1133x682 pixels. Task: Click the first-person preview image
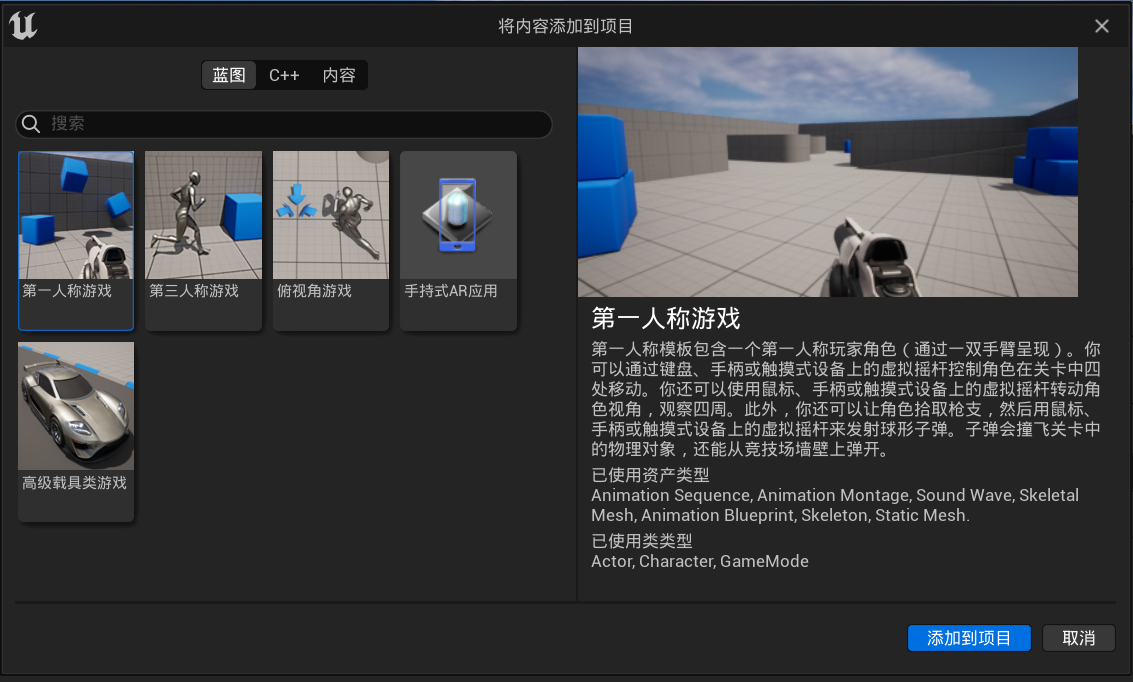[x=828, y=172]
